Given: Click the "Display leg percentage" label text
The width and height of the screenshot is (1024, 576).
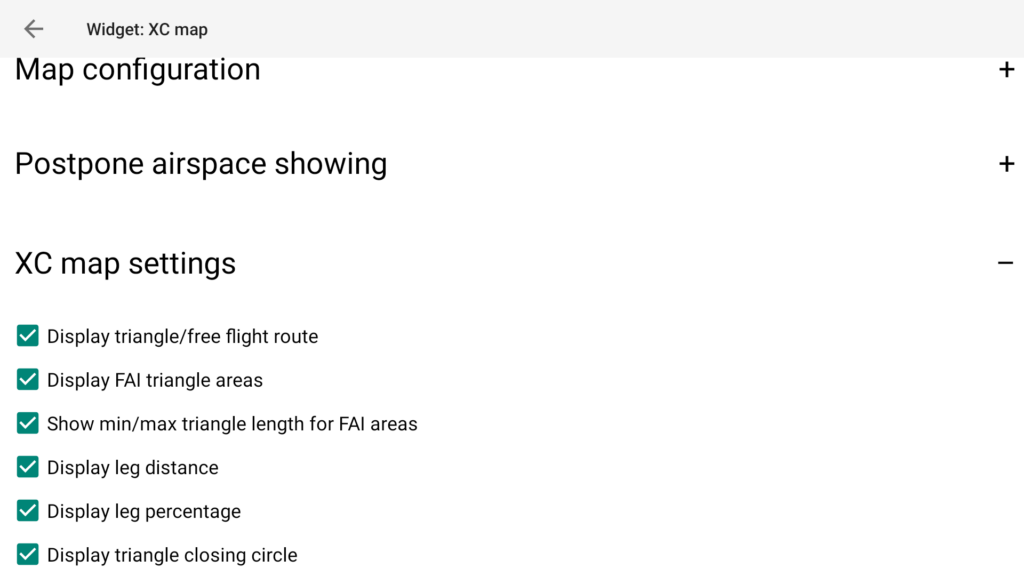Looking at the screenshot, I should [144, 511].
